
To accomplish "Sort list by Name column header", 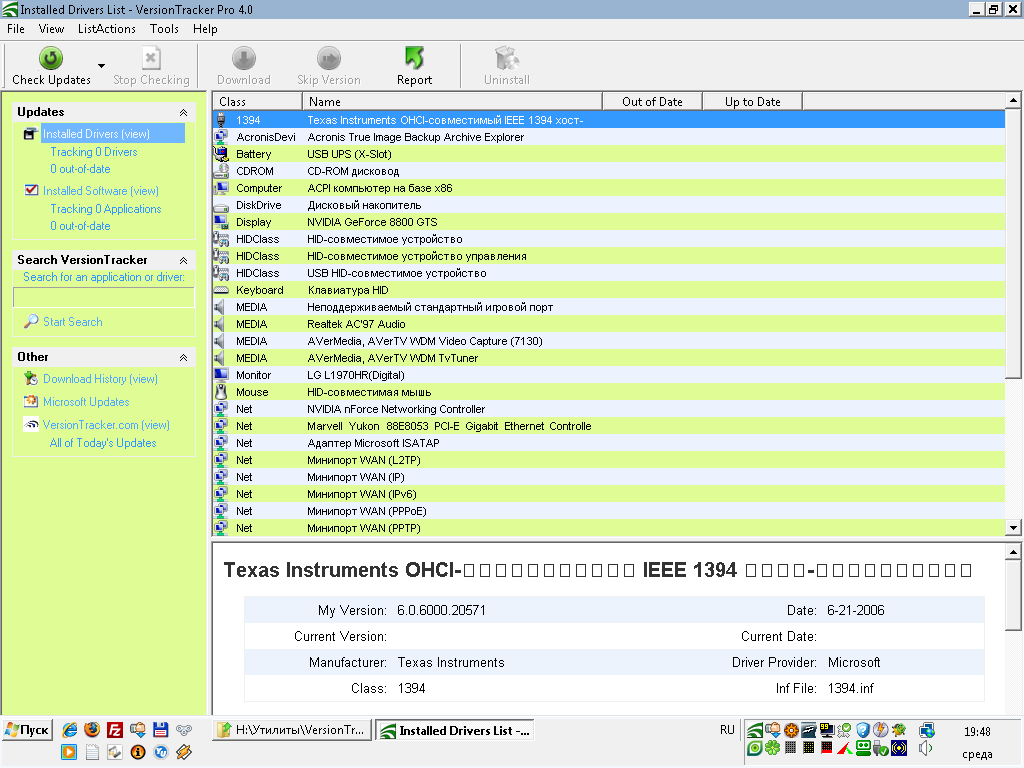I will [x=452, y=101].
